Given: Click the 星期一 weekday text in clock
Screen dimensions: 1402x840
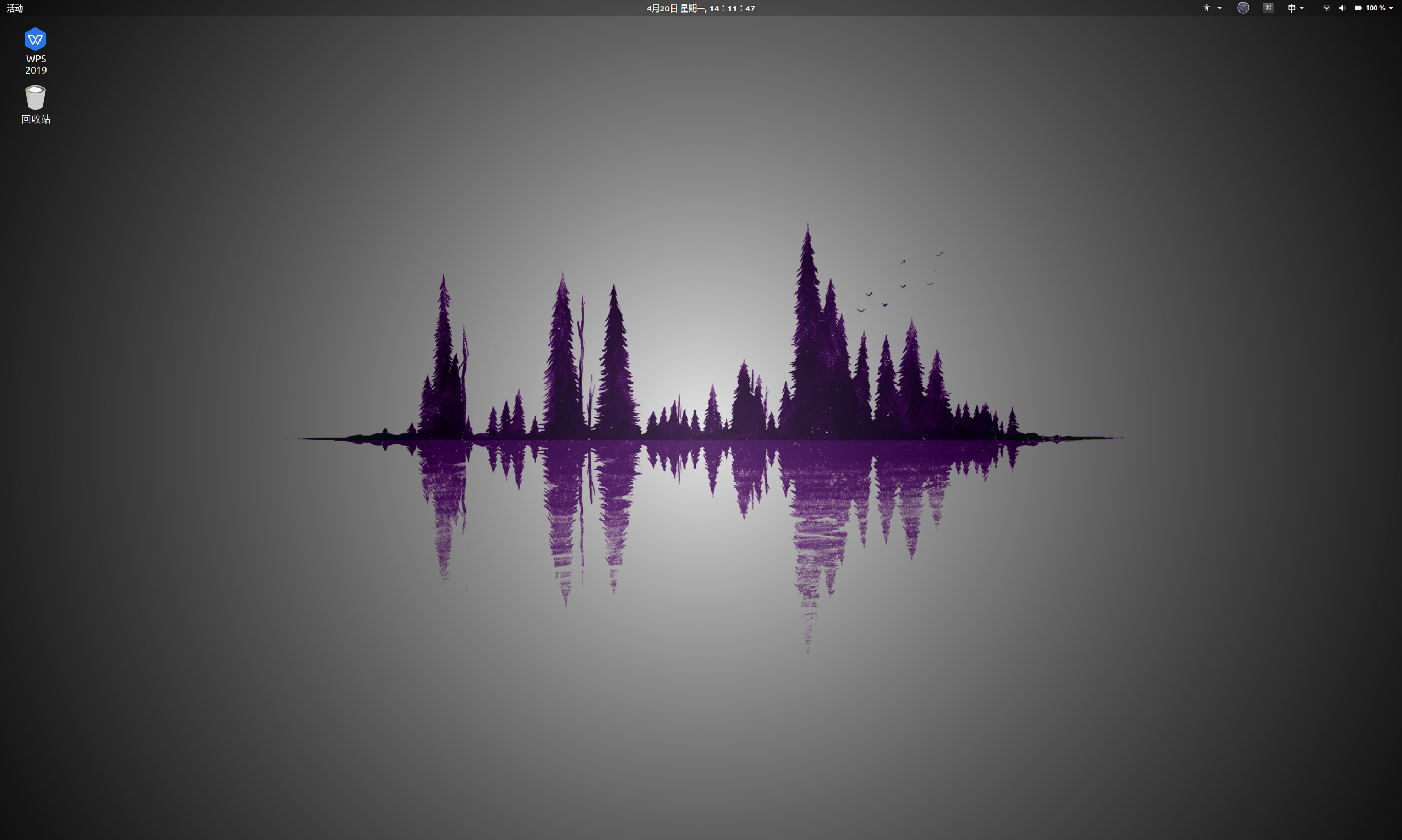Looking at the screenshot, I should 692,8.
